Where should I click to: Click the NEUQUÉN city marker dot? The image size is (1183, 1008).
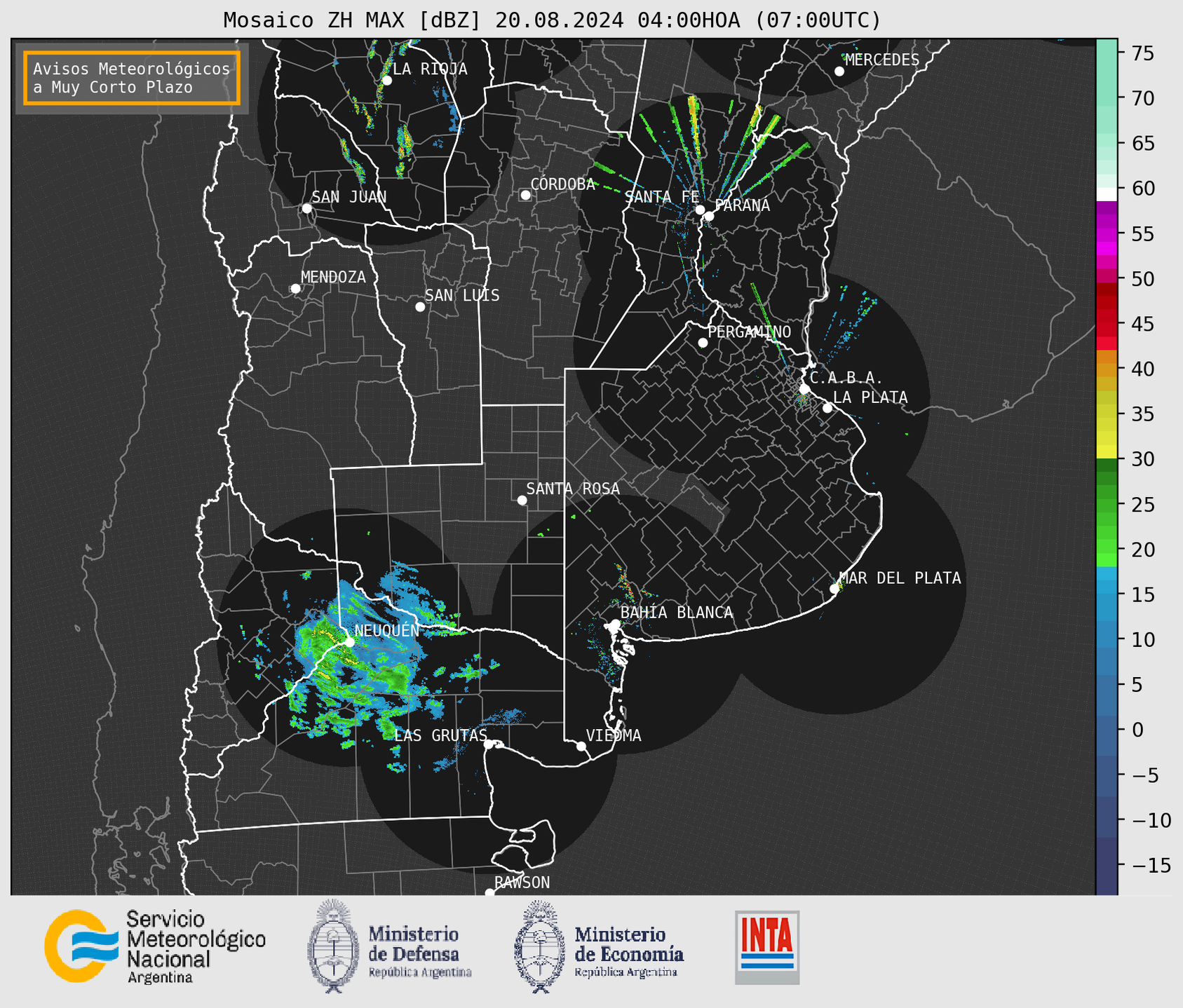pos(349,642)
